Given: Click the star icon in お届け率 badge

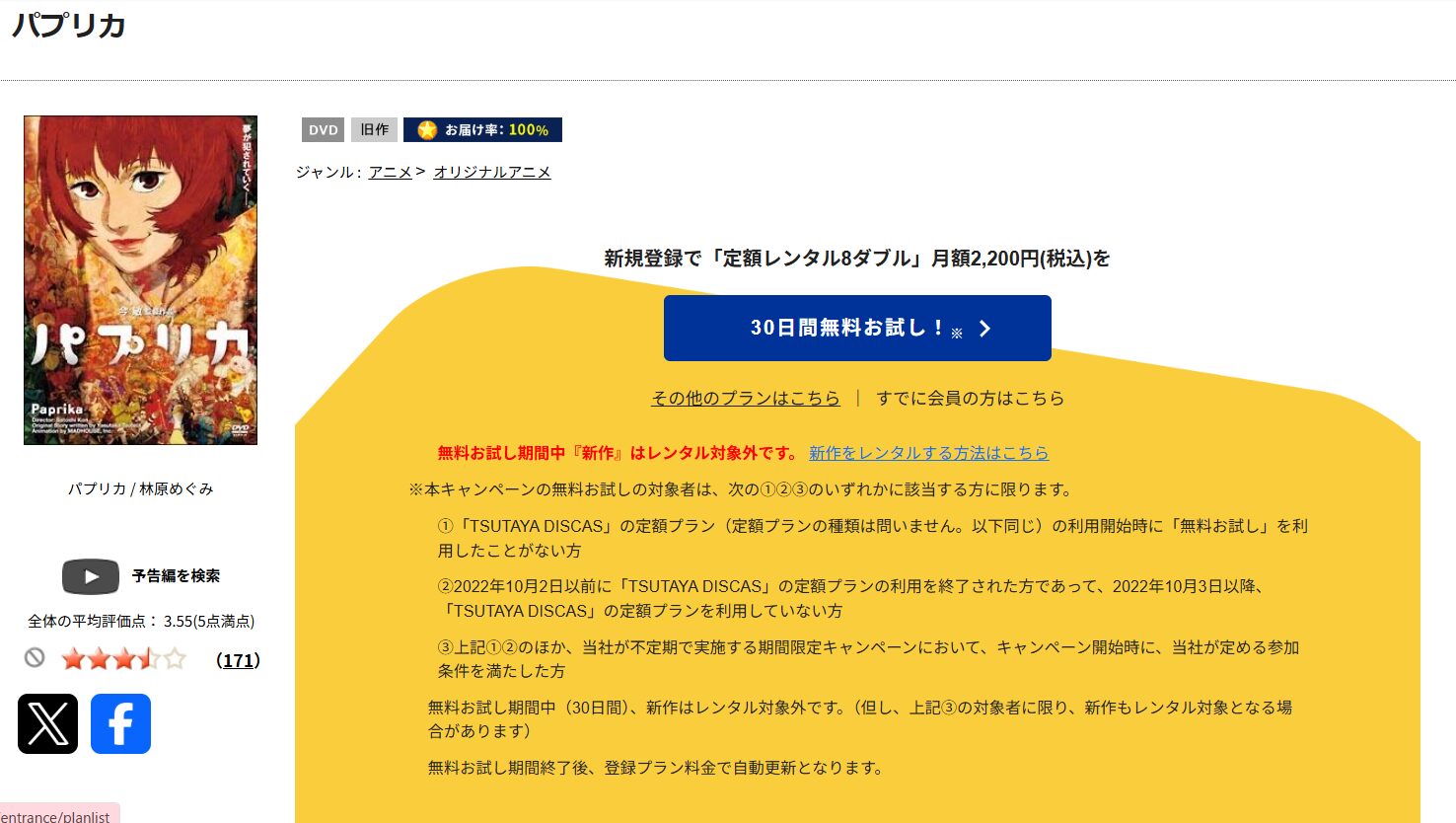Looking at the screenshot, I should [426, 129].
